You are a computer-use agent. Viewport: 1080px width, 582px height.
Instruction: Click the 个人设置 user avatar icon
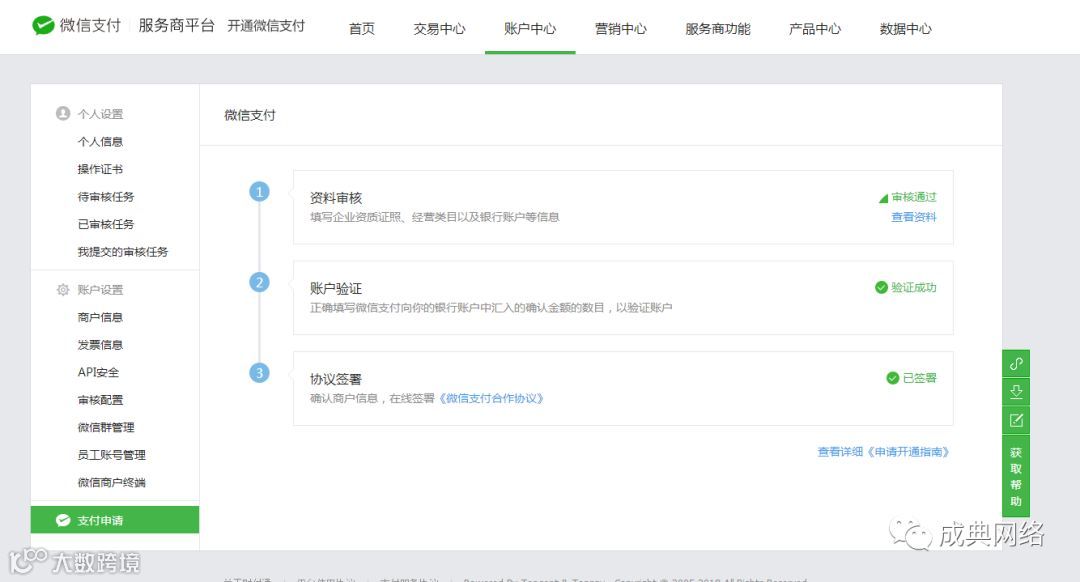tap(63, 113)
